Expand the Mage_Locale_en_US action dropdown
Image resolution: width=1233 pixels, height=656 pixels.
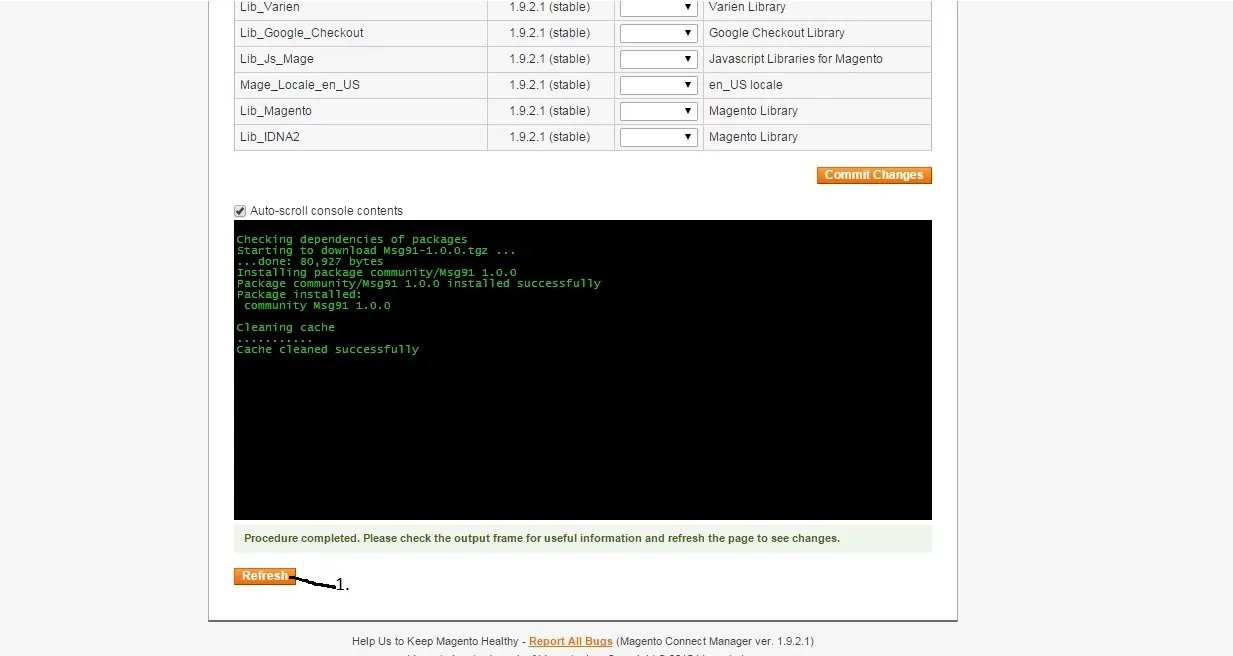658,85
